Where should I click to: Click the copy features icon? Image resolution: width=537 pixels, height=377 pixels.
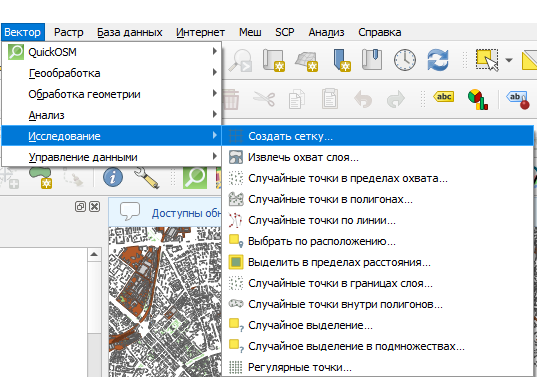click(297, 99)
